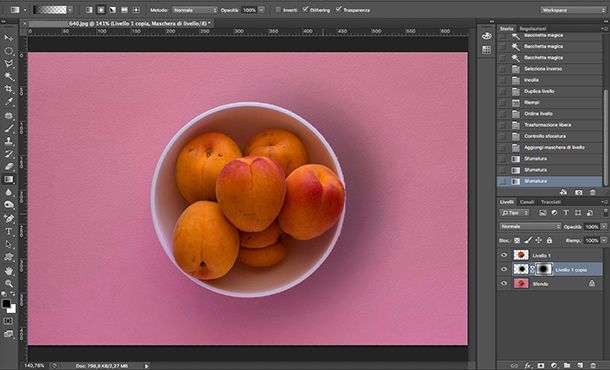The width and height of the screenshot is (610, 370).
Task: Switch to the Tracciati tab
Action: click(551, 202)
